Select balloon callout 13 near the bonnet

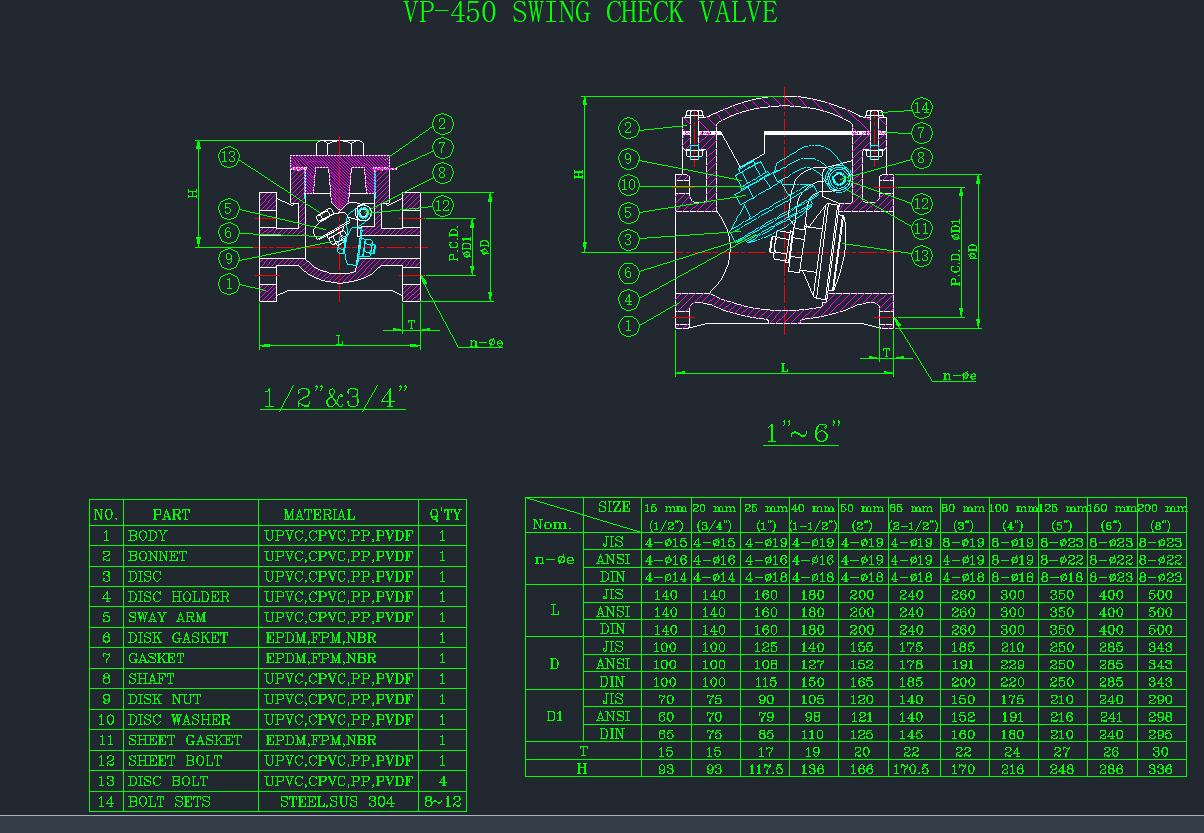[x=227, y=156]
